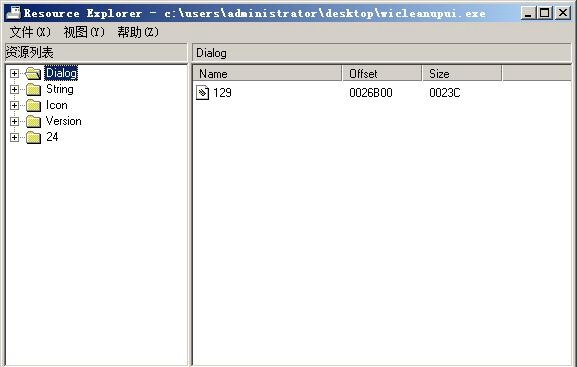Sort list by Size column header

[462, 74]
